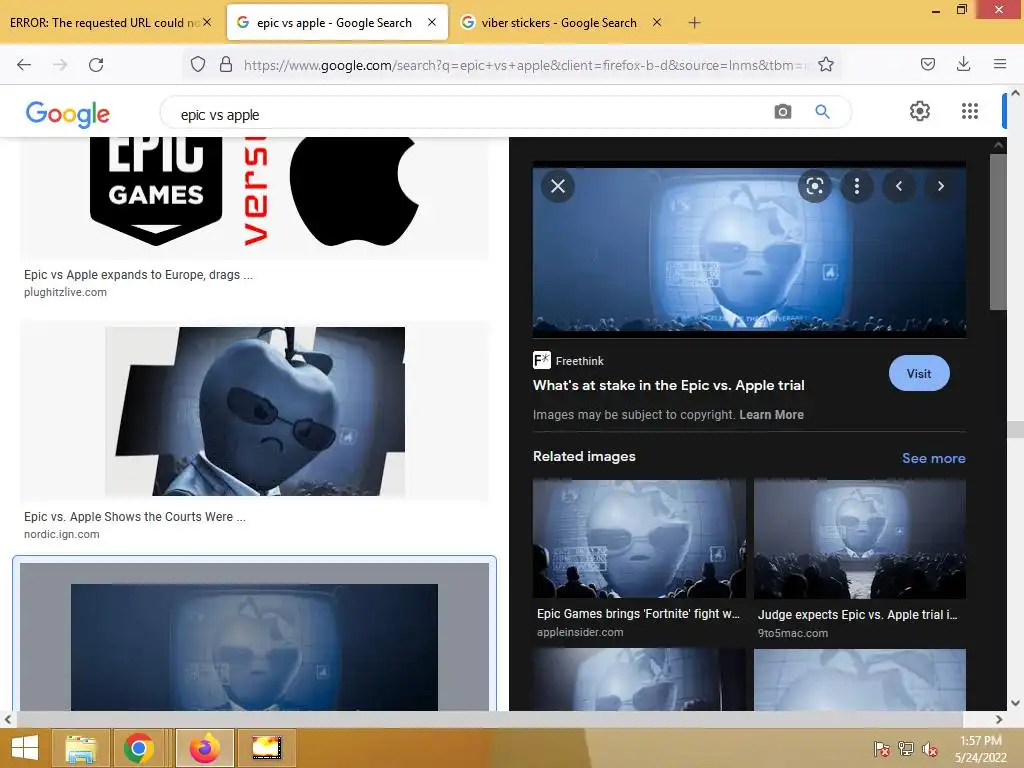
Task: Open the Google apps grid
Action: [970, 111]
